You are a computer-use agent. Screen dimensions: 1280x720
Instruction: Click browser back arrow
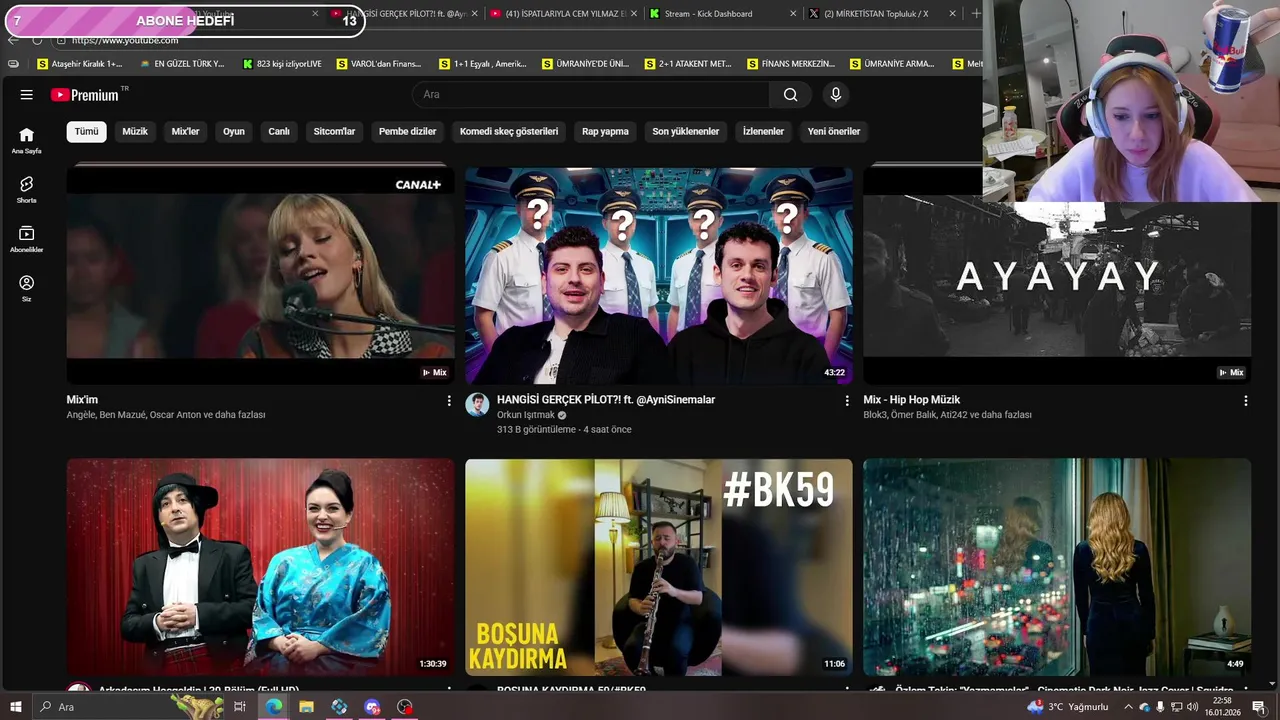pos(13,40)
